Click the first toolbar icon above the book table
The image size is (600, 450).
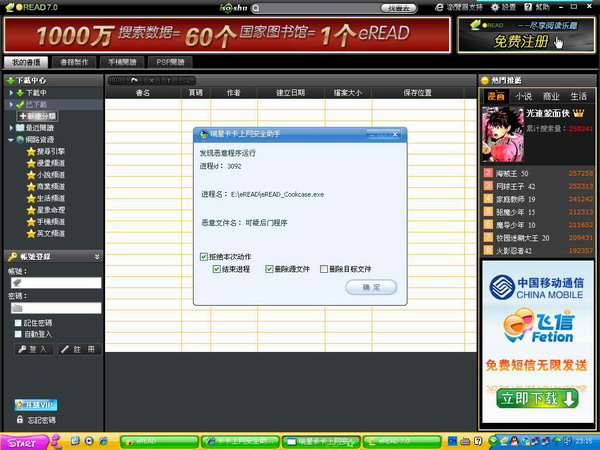(x=116, y=80)
